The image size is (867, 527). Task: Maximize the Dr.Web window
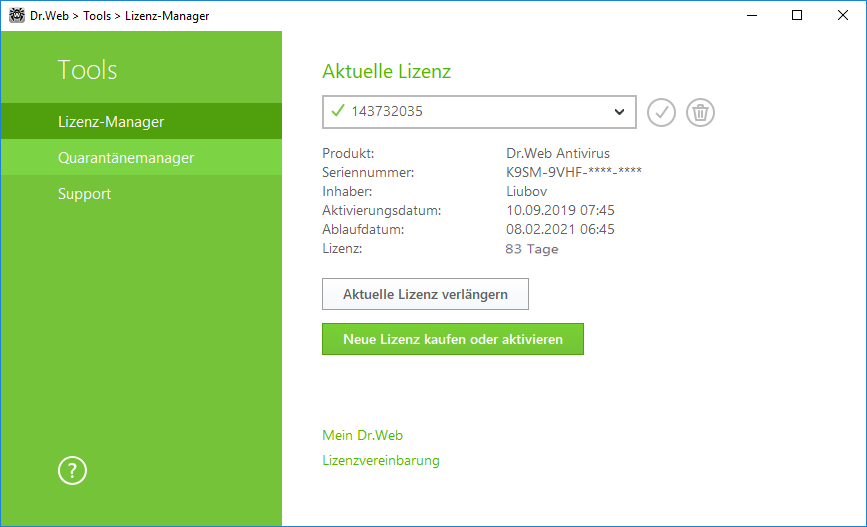797,15
